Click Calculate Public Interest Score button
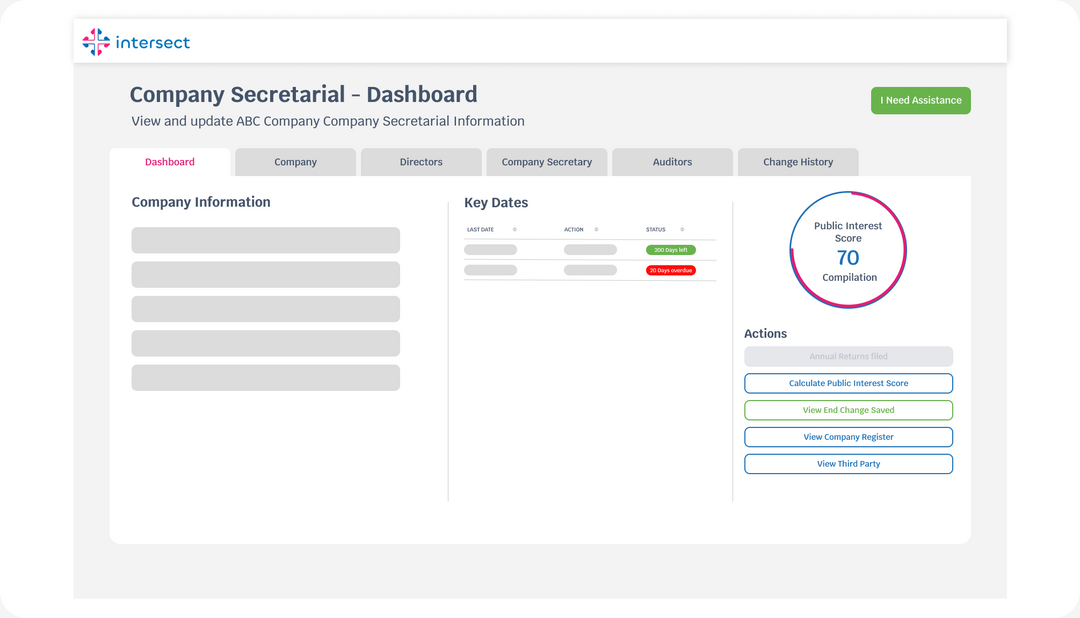This screenshot has width=1080, height=618. (848, 383)
